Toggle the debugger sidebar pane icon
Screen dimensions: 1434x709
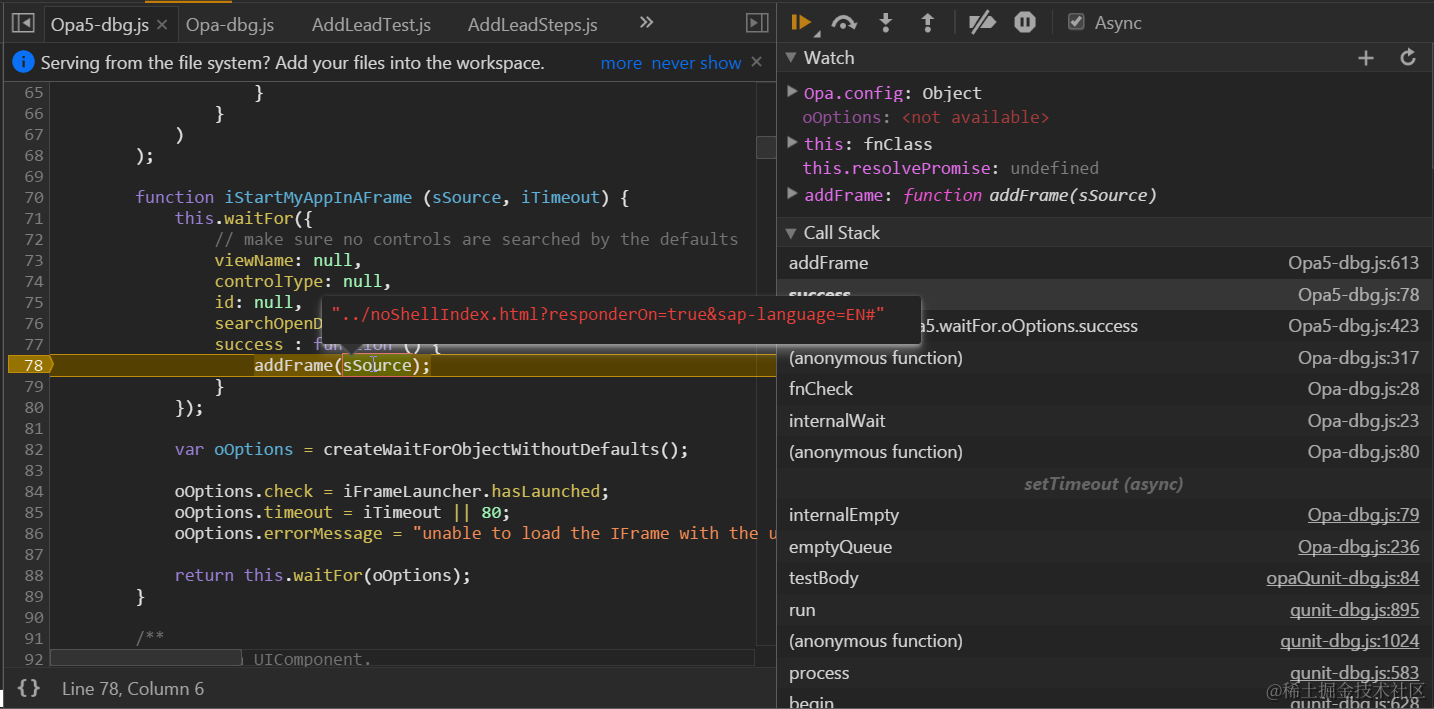pos(757,23)
